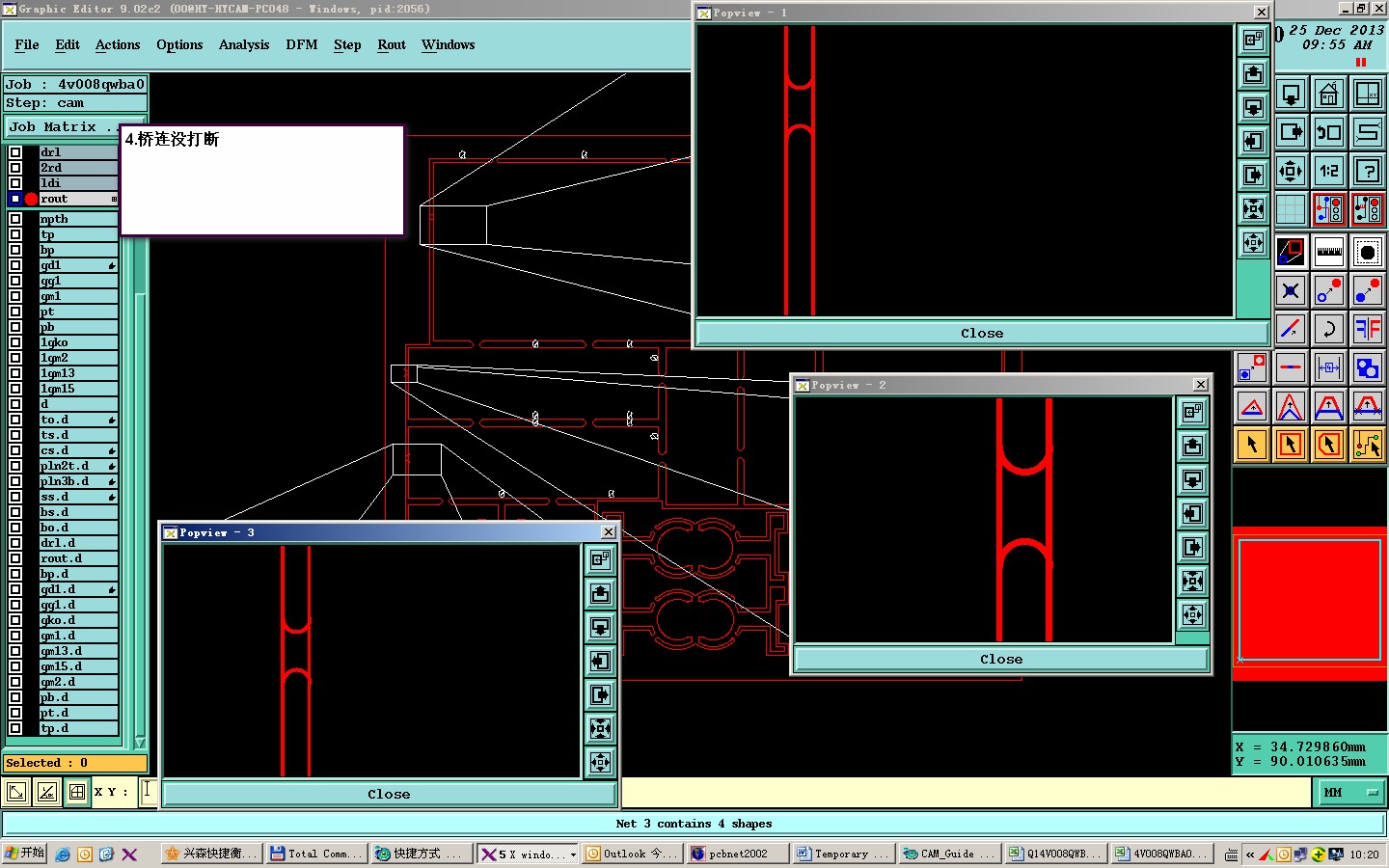This screenshot has height=868, width=1389.
Task: Select the rotate arrow tool icon
Action: click(x=1328, y=329)
